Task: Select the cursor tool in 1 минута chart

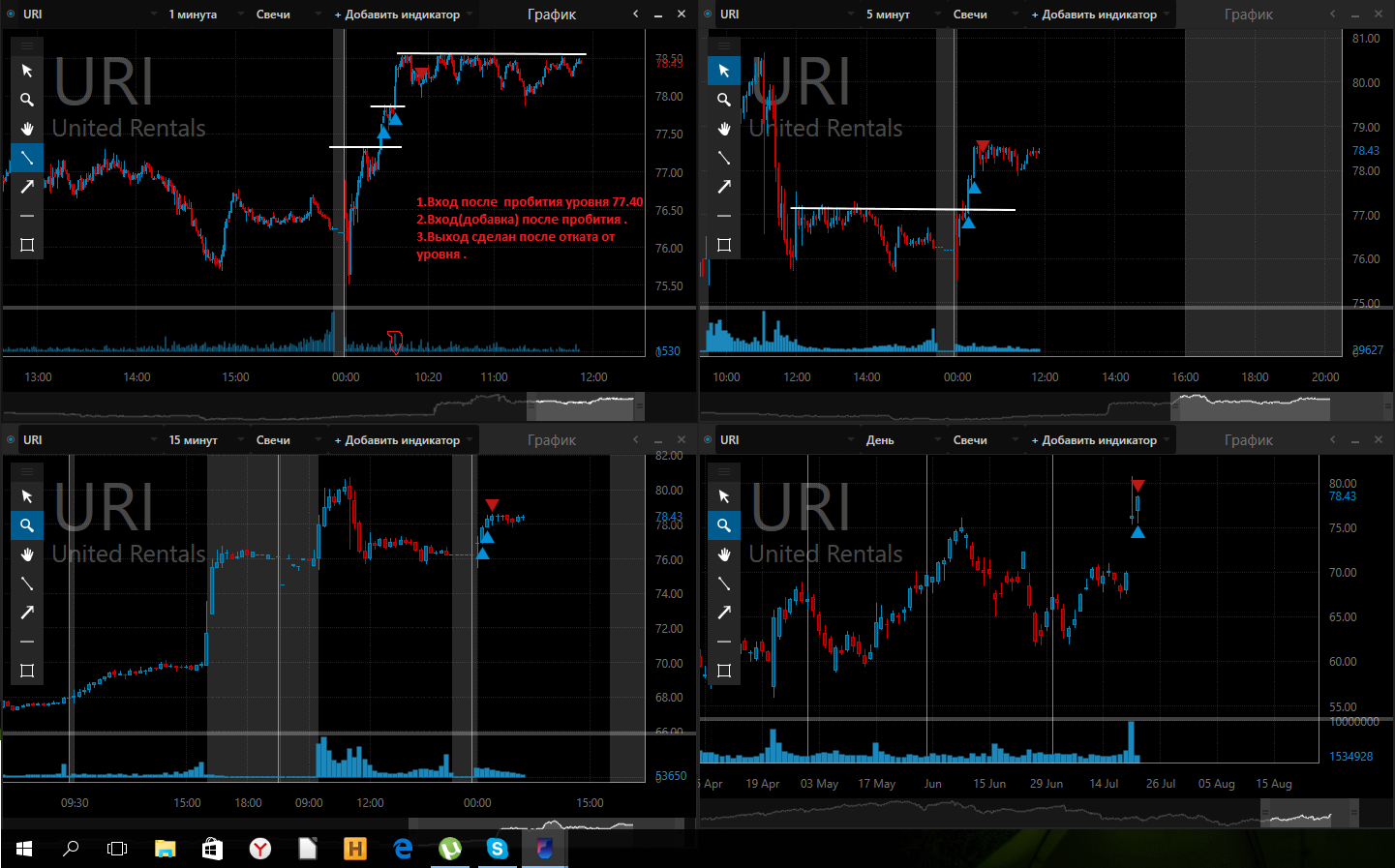Action: tap(27, 71)
